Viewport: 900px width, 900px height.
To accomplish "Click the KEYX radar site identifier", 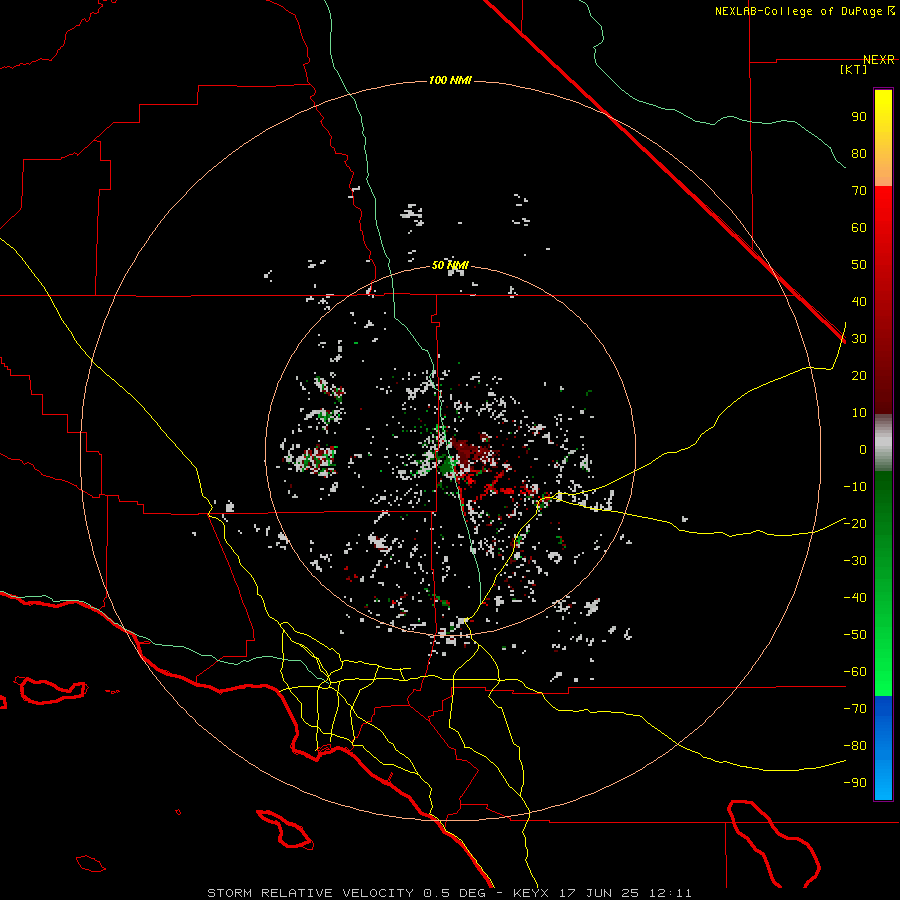I will click(x=531, y=893).
